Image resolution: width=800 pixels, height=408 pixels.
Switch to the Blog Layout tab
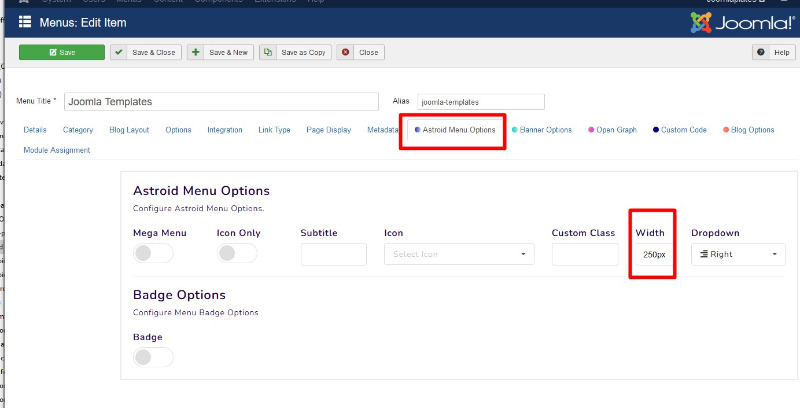[129, 130]
